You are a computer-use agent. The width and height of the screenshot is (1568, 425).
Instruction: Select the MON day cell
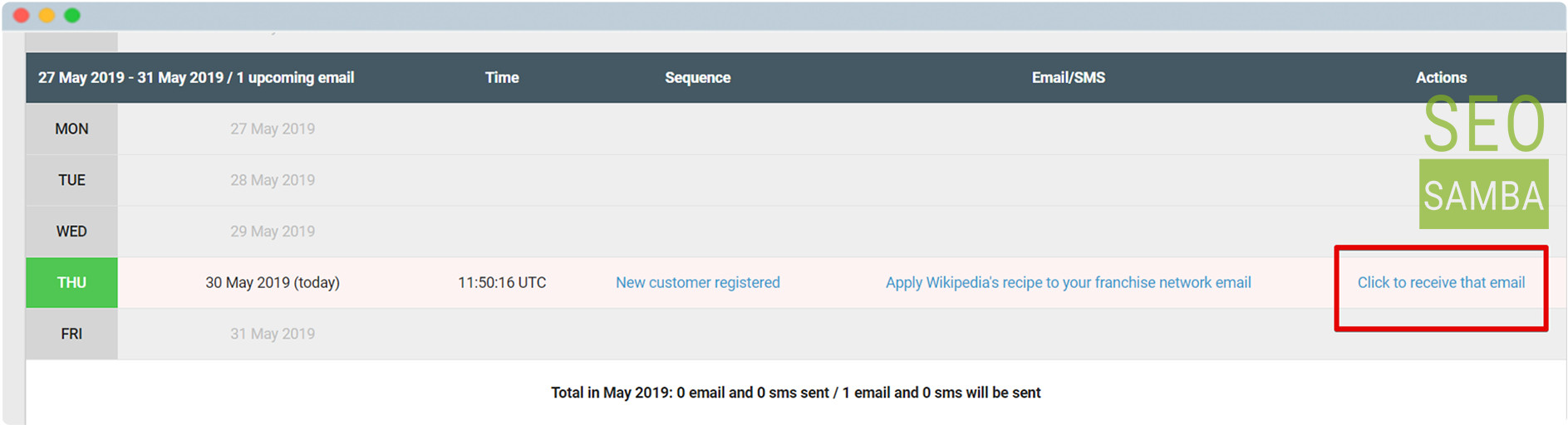(71, 129)
